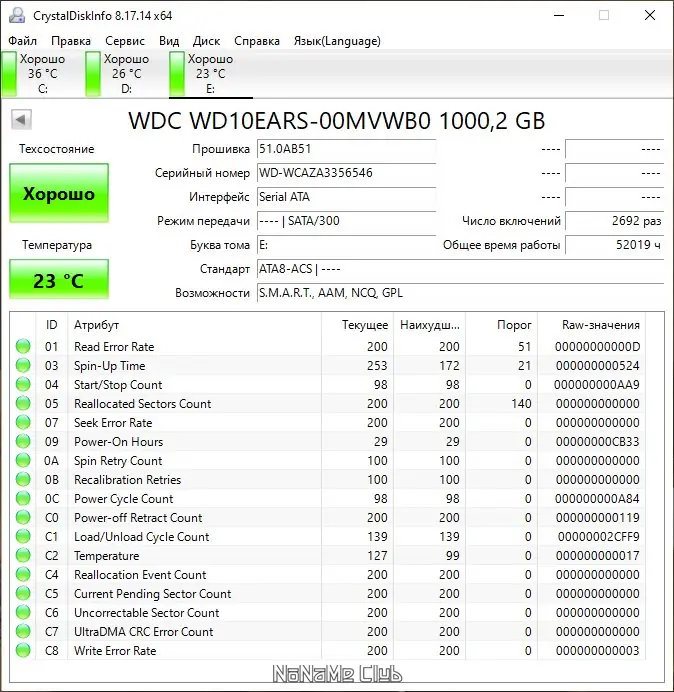Open the Файл menu

23,41
